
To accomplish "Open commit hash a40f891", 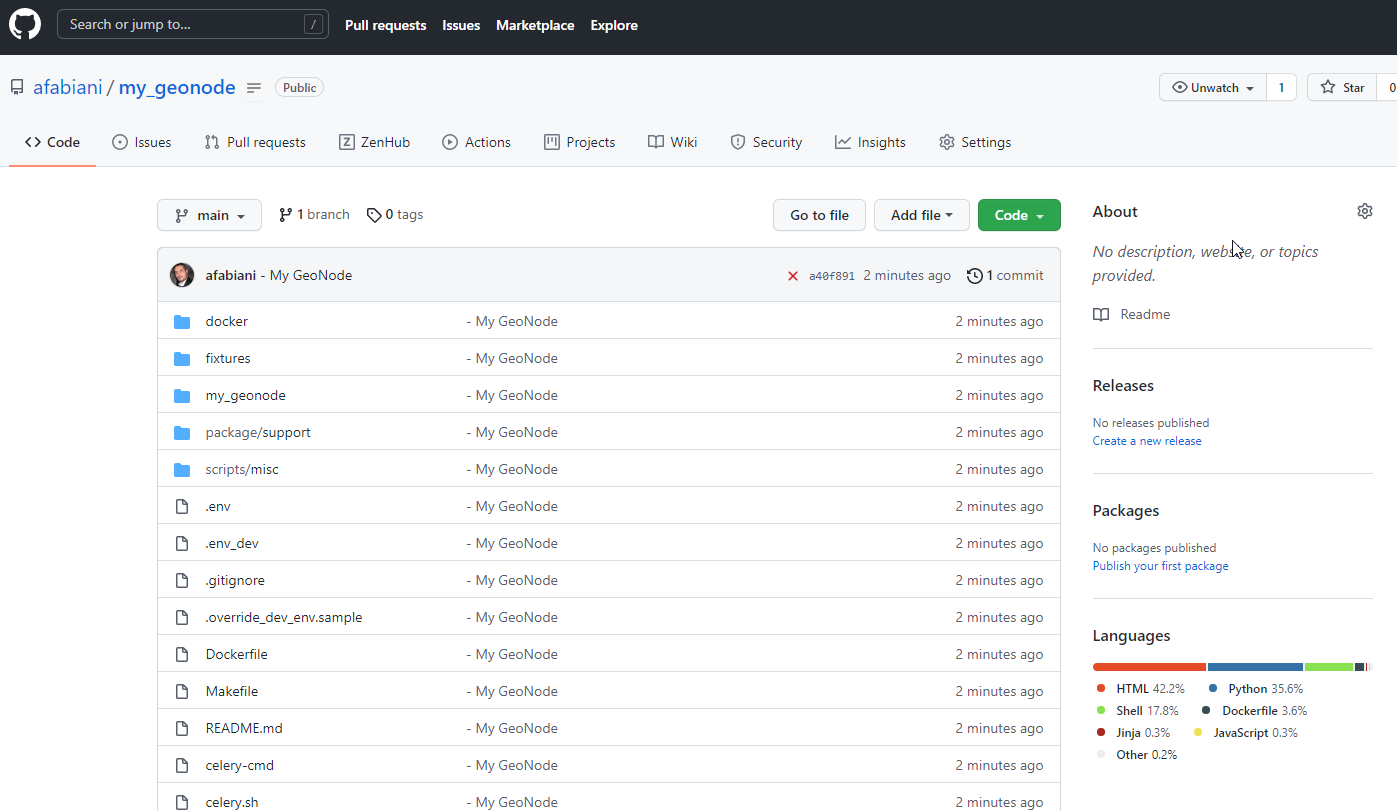I will point(832,276).
